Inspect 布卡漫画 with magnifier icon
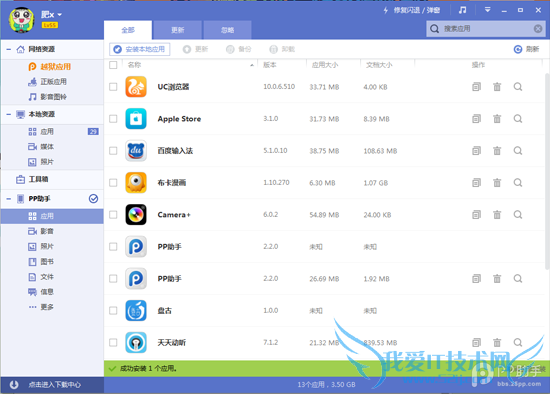This screenshot has width=550, height=394. tap(518, 182)
